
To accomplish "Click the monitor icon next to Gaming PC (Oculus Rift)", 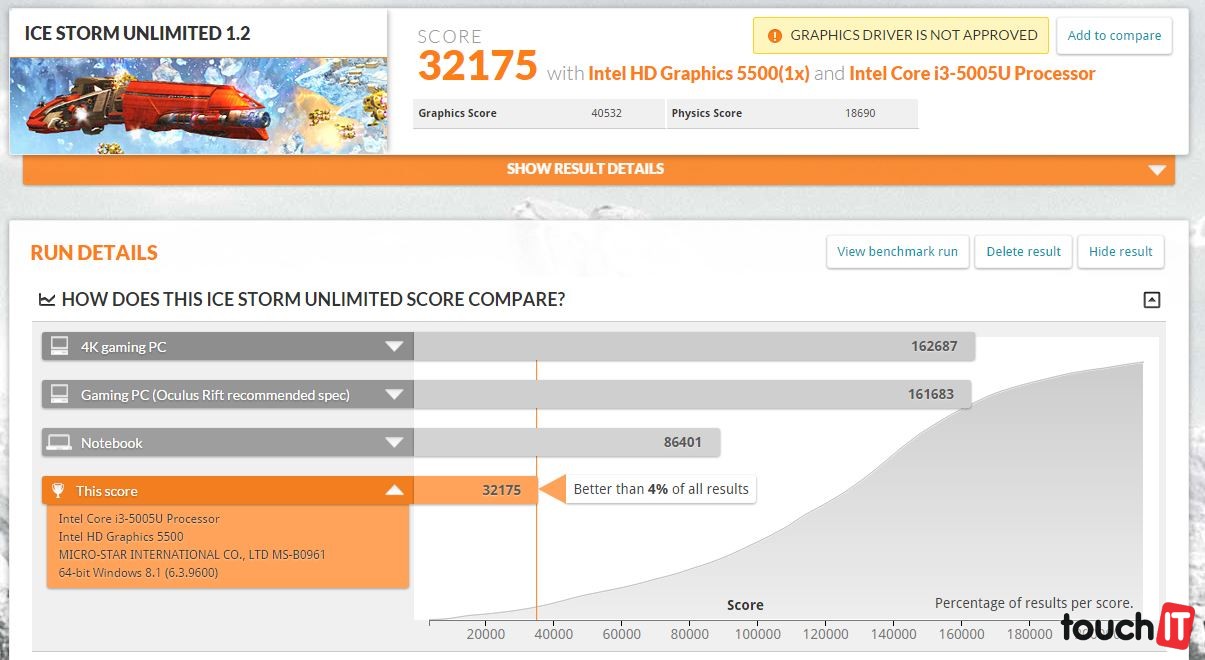I will coord(60,395).
